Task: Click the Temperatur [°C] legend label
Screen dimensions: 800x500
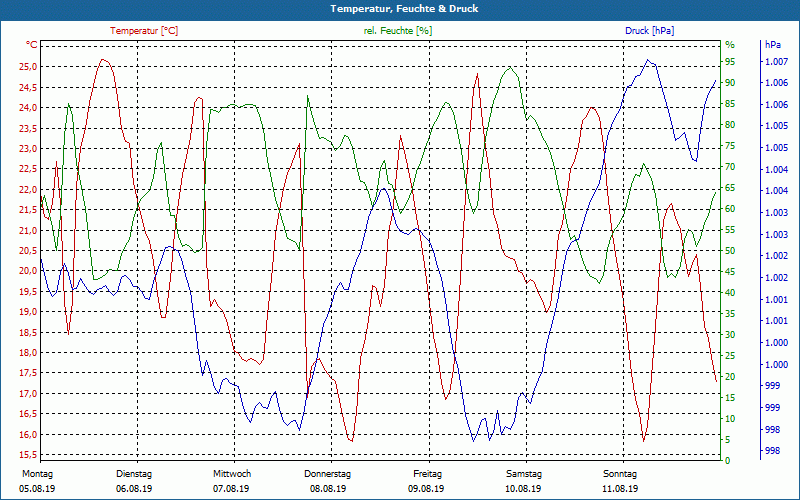Action: click(x=144, y=31)
